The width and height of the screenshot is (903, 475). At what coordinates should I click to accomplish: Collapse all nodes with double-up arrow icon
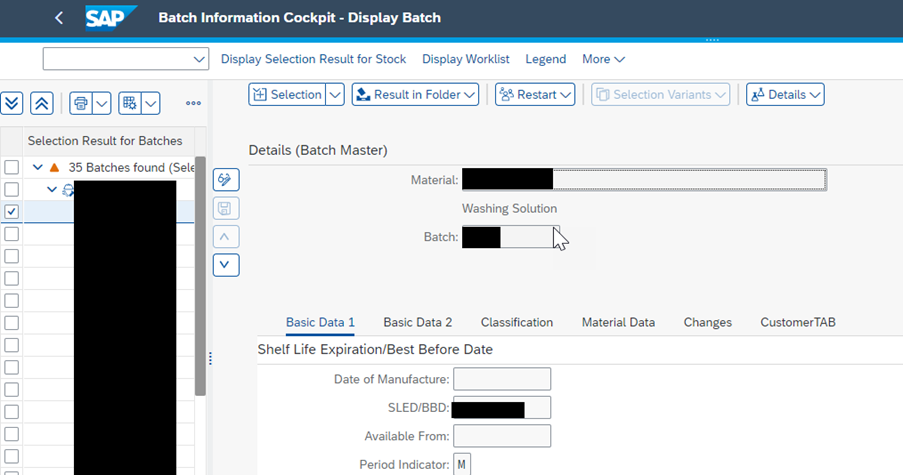click(x=41, y=103)
